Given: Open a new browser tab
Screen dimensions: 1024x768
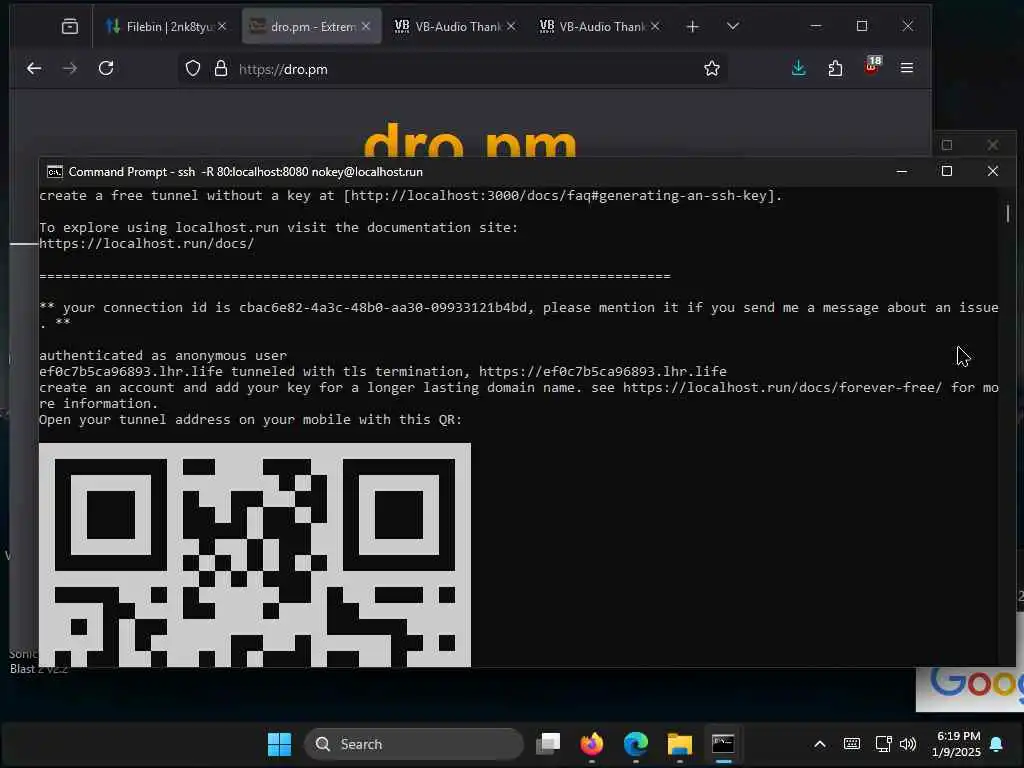Looking at the screenshot, I should [693, 27].
